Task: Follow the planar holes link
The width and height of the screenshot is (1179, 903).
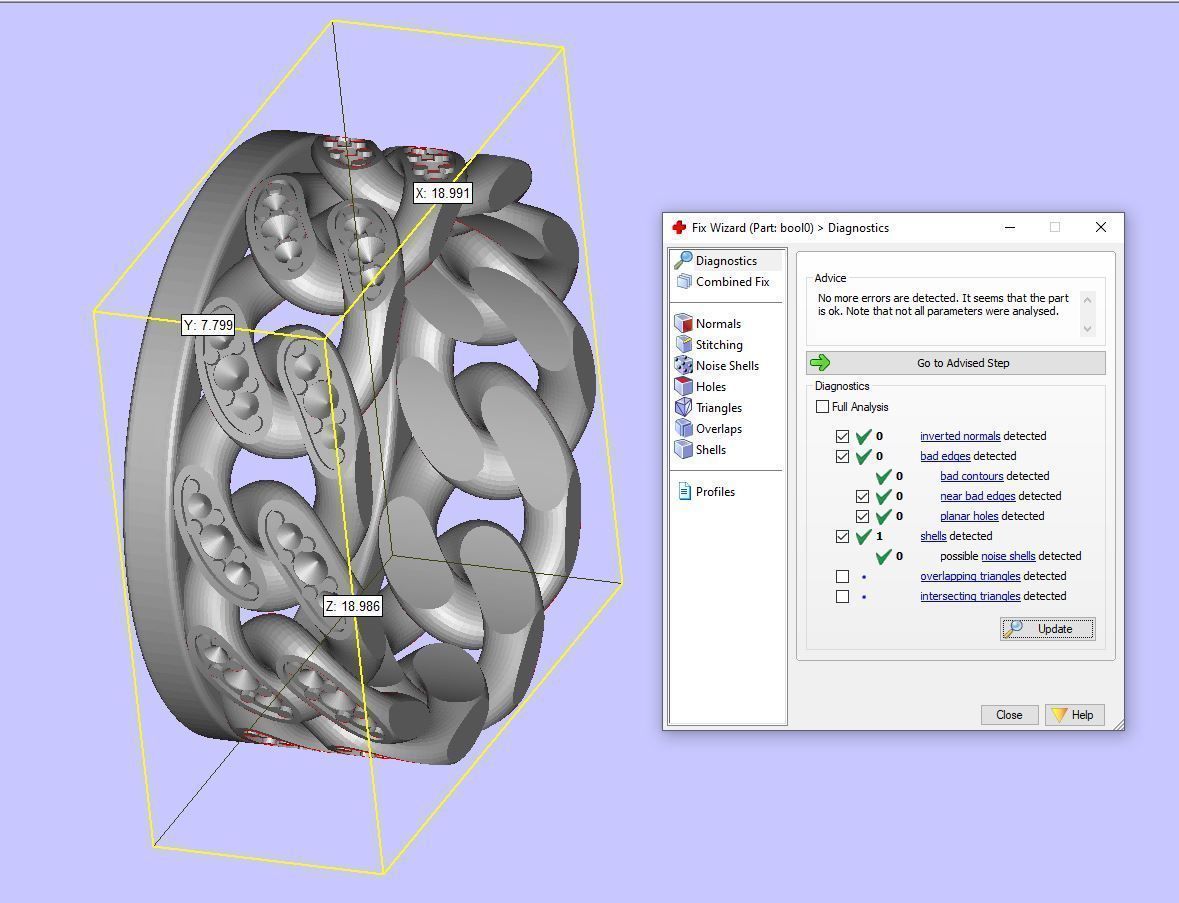Action: click(x=969, y=517)
